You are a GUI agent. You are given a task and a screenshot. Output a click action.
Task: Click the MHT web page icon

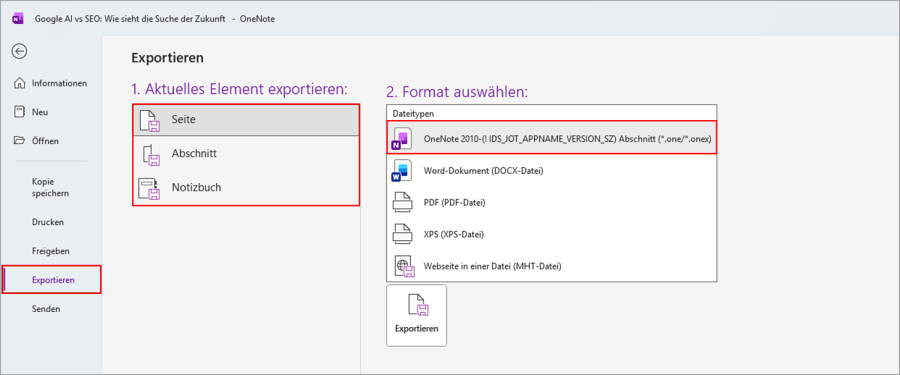click(x=405, y=266)
